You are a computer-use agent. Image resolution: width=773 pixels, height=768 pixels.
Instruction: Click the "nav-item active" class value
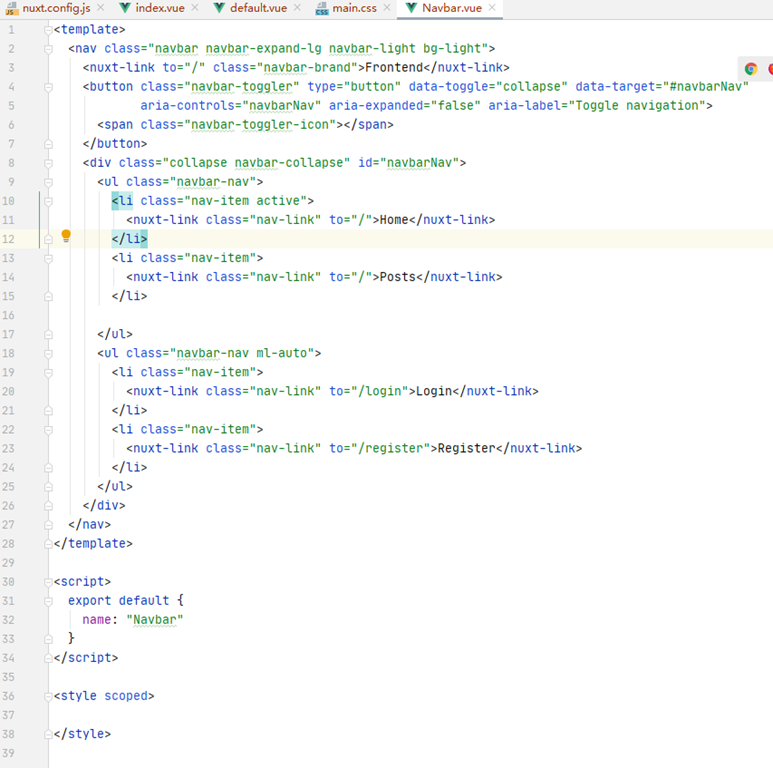pos(246,201)
